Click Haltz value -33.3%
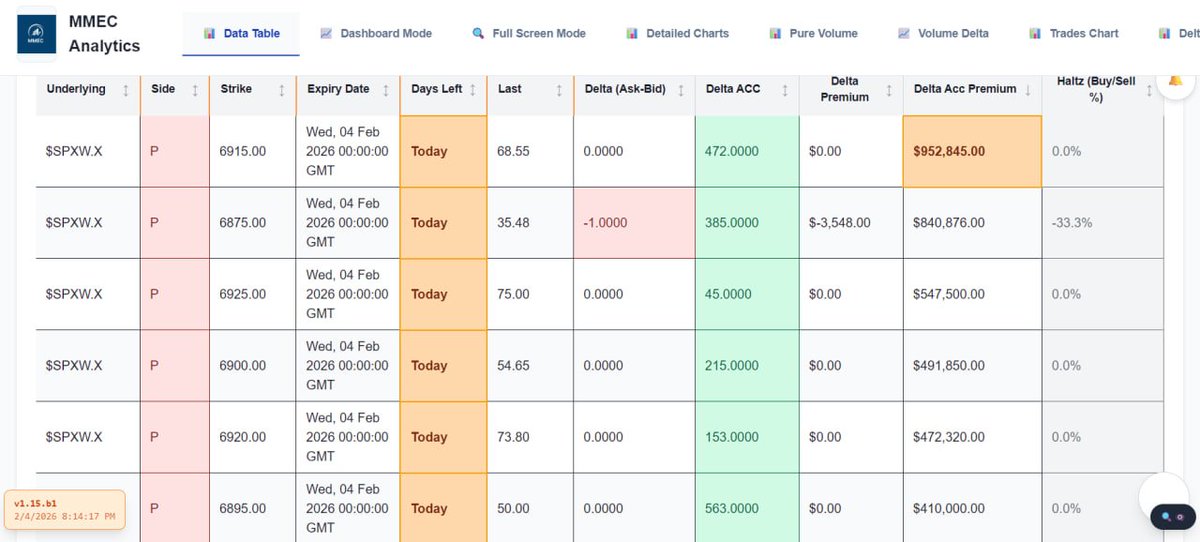 1072,223
